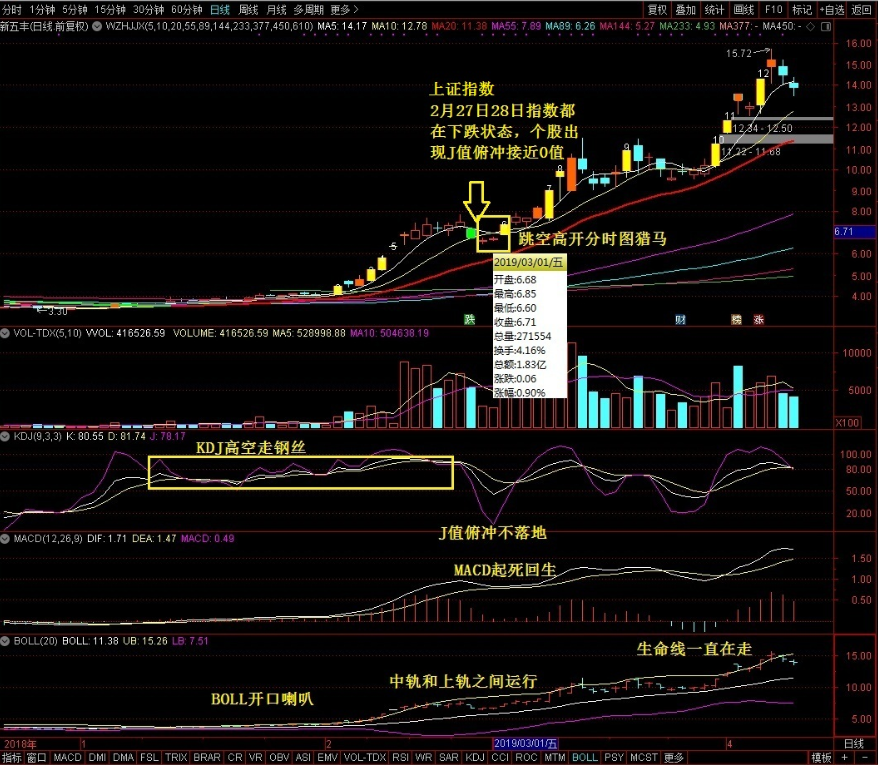
Task: Select the 1分钟 period tab
Action: click(43, 10)
